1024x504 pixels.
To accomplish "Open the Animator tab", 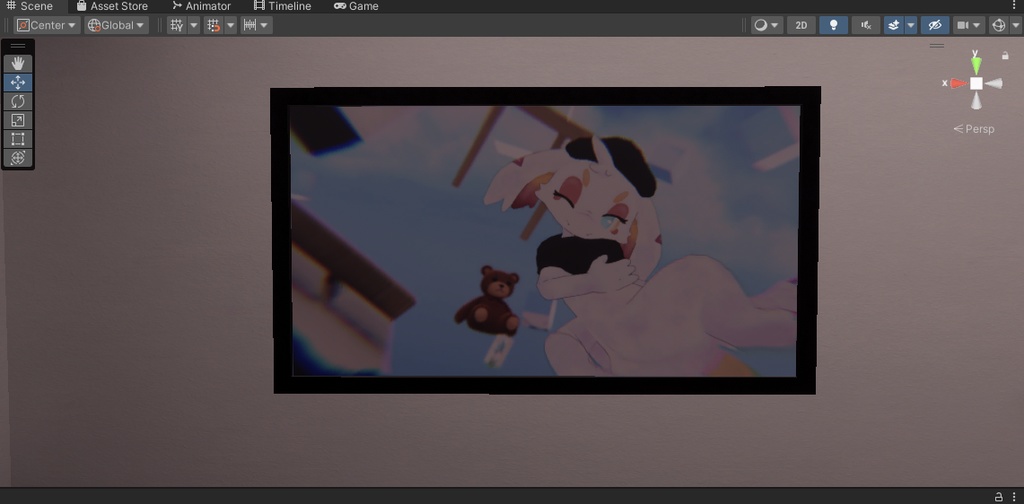I will click(x=202, y=7).
